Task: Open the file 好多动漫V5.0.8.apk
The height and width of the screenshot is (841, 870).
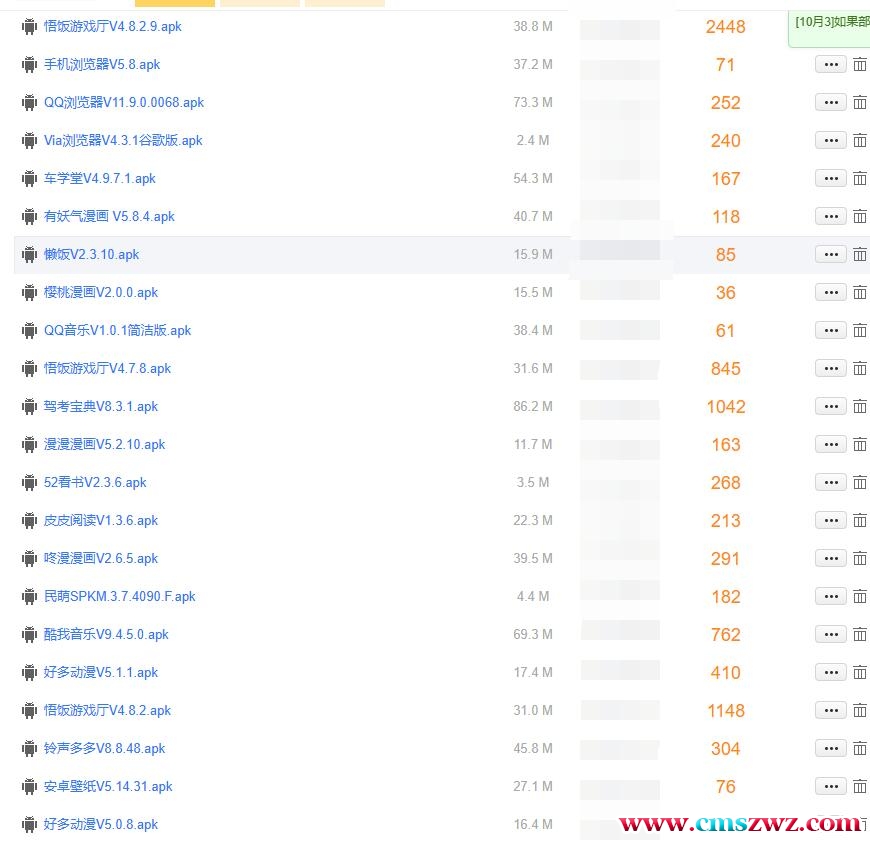Action: [101, 825]
